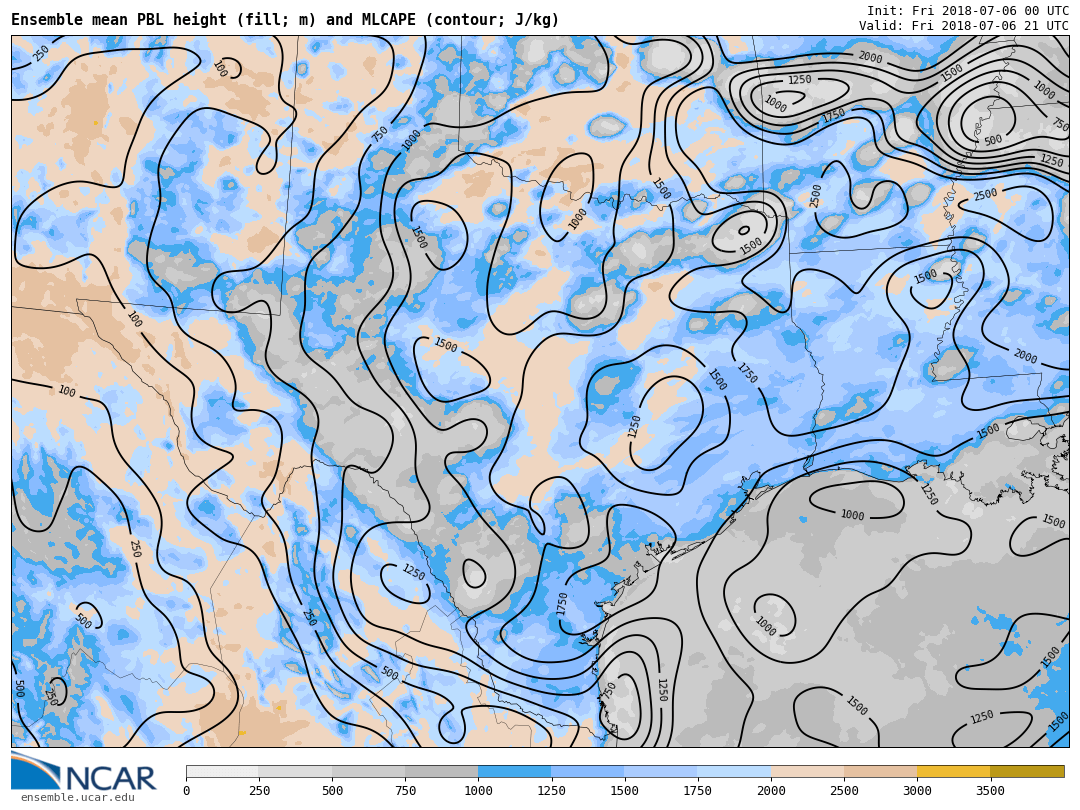This screenshot has width=1080, height=810.
Task: Pick the 2500–3000 tan colorbar swatch
Action: coord(880,772)
